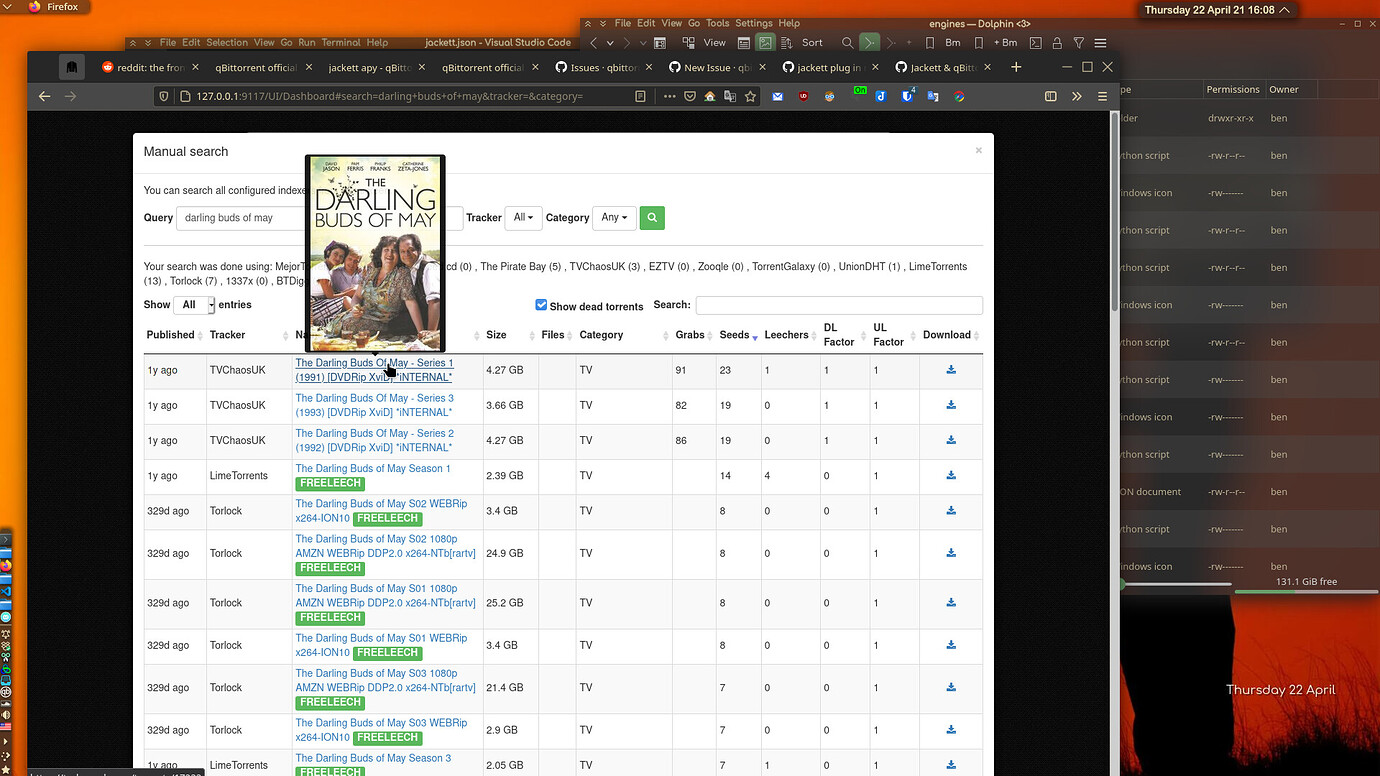Click Dolphin's zoom slider in status bar
This screenshot has height=776, width=1380.
1175,584
